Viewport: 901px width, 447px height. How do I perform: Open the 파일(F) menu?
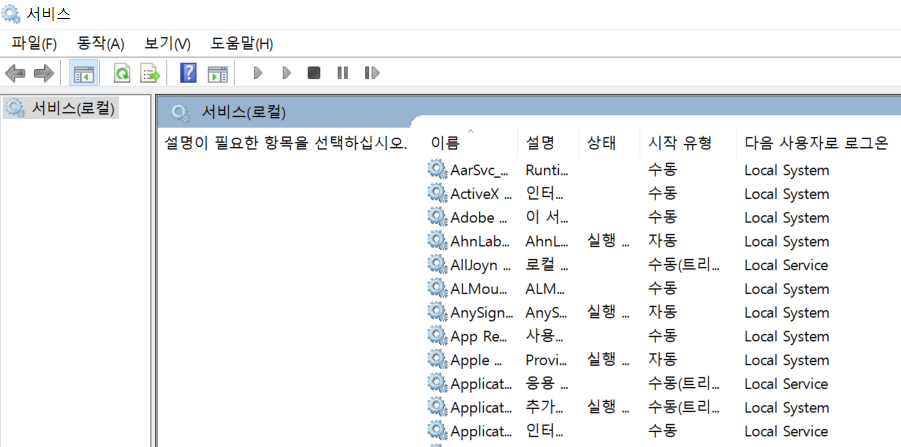click(34, 44)
